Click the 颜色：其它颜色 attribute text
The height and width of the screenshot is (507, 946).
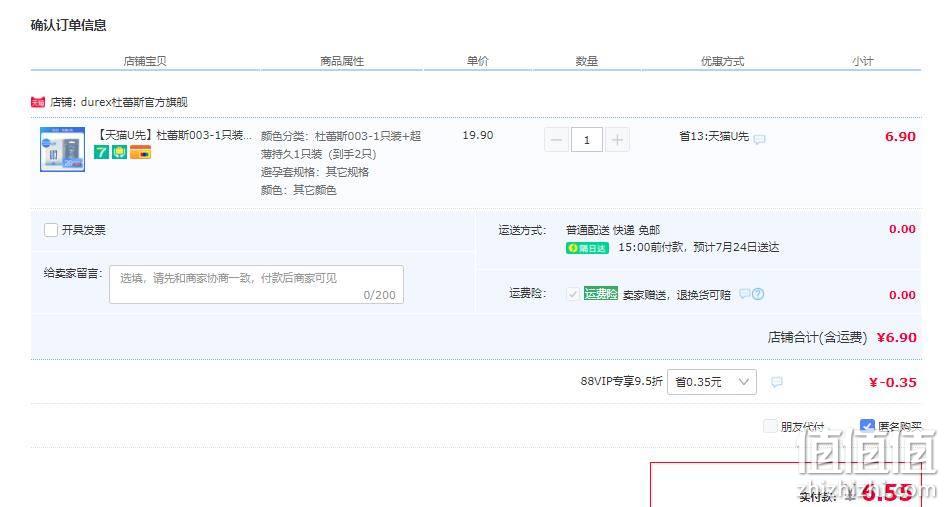(299, 190)
